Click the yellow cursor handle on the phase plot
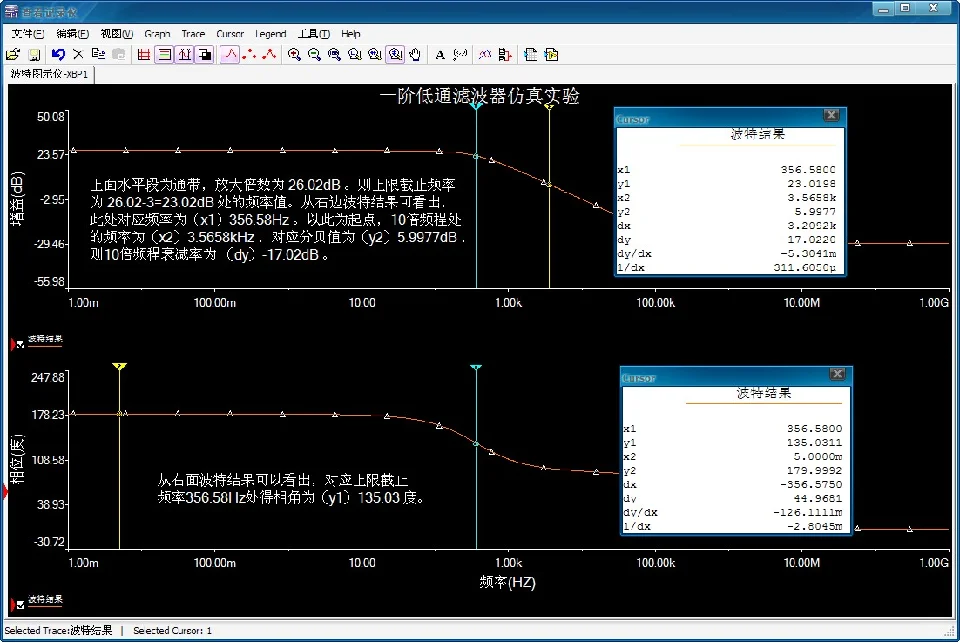Image resolution: width=960 pixels, height=643 pixels. [119, 366]
